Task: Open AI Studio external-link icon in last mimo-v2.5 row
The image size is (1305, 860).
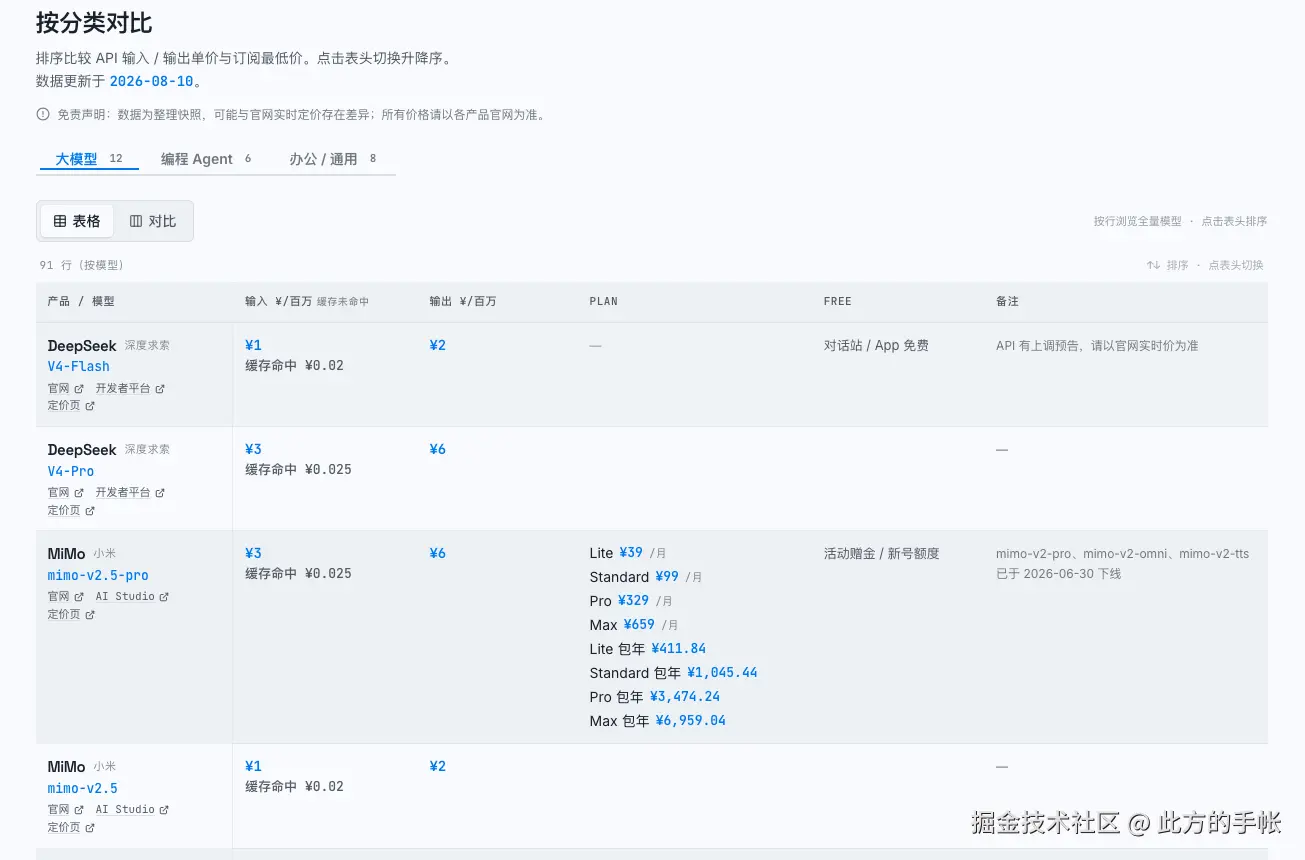Action: (x=164, y=810)
